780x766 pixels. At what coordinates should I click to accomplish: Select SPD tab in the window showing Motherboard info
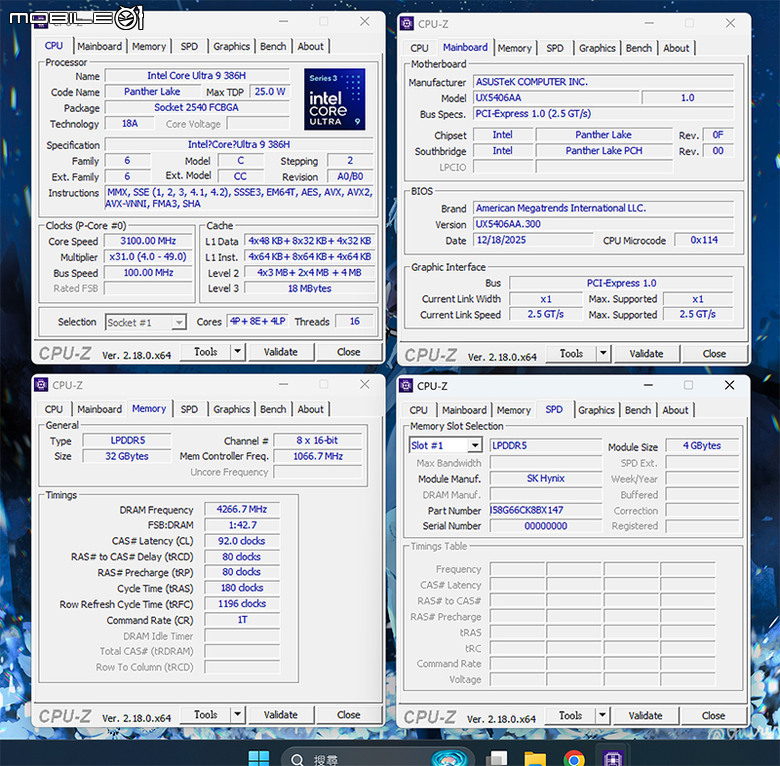click(555, 48)
